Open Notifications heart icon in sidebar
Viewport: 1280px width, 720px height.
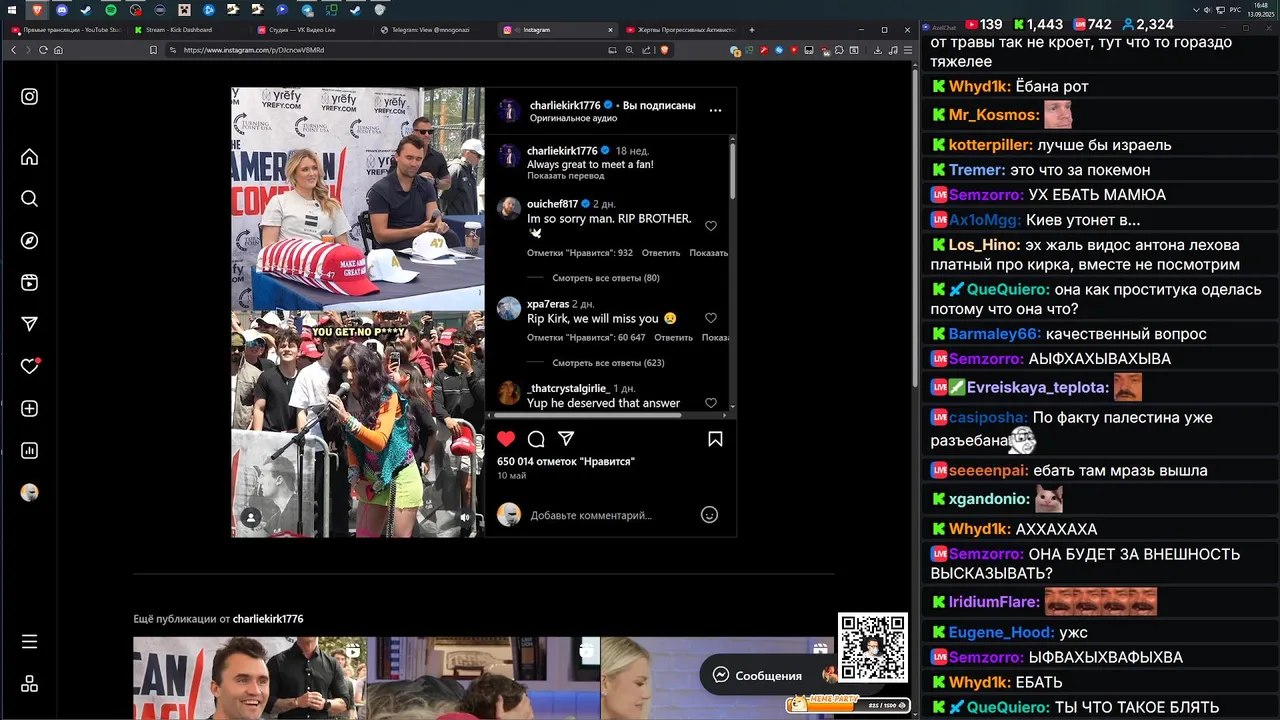(x=29, y=366)
